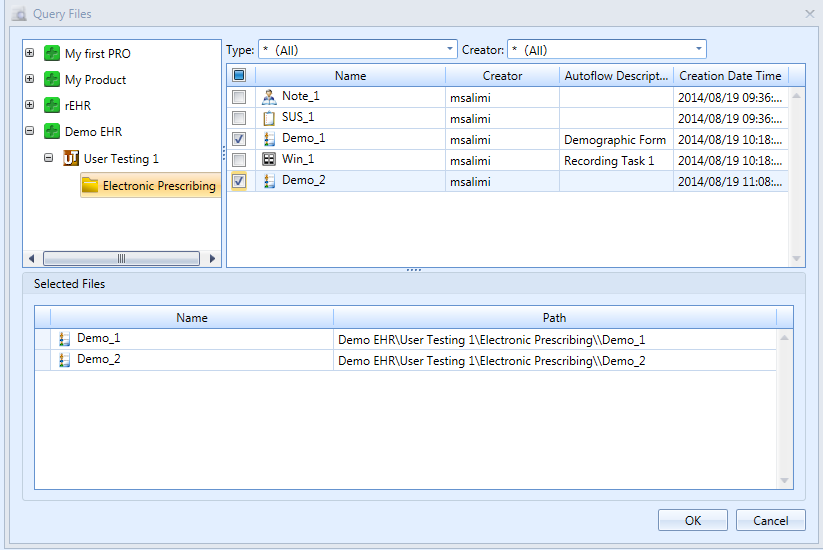The height and width of the screenshot is (550, 823).
Task: Expand the My Product tree node
Action: coord(30,80)
